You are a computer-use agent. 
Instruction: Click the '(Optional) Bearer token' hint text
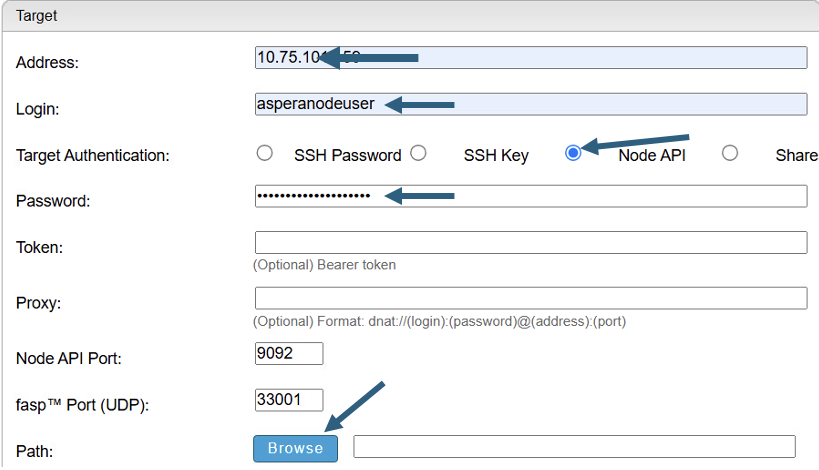click(324, 265)
